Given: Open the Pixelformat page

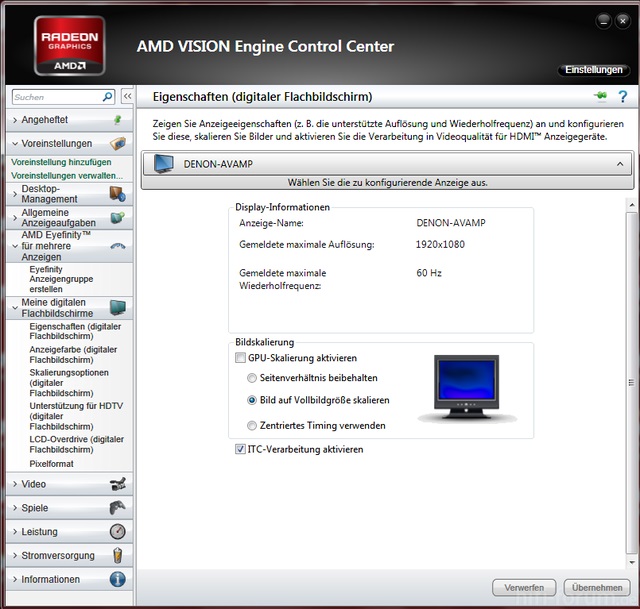Looking at the screenshot, I should tap(51, 464).
